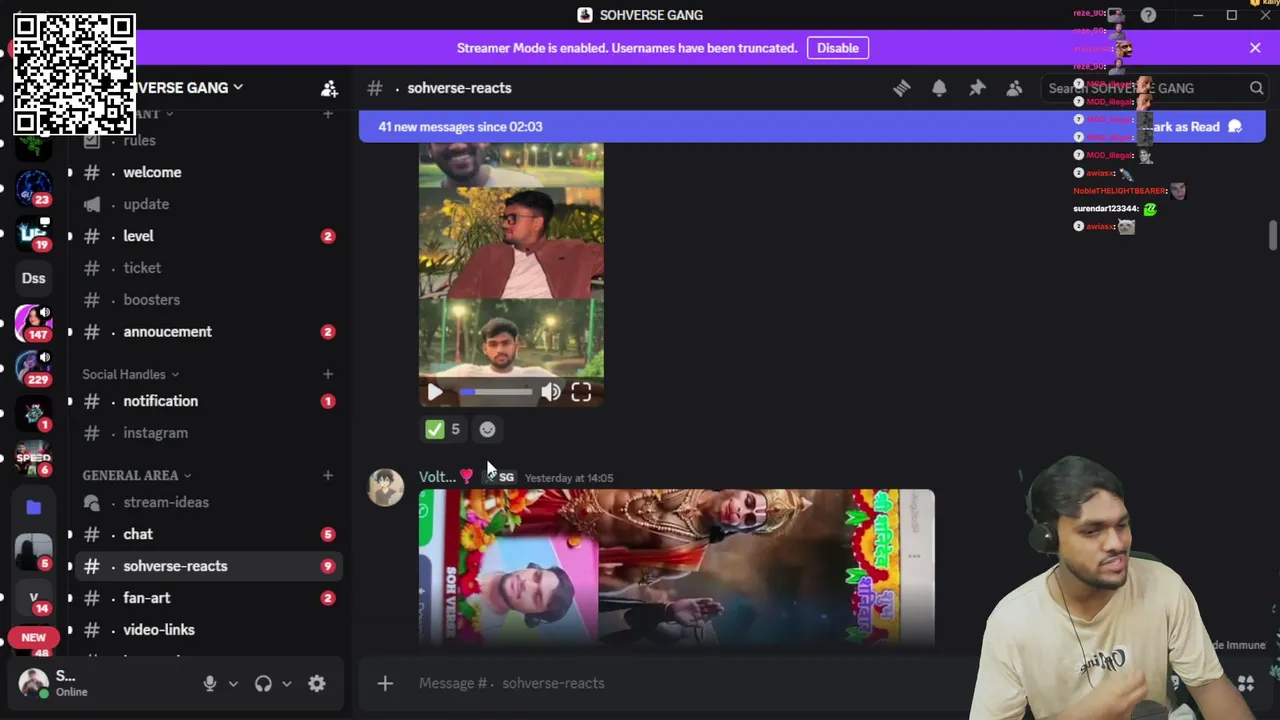1280x720 pixels.
Task: Open the server with the 14 badge
Action: click(x=34, y=597)
